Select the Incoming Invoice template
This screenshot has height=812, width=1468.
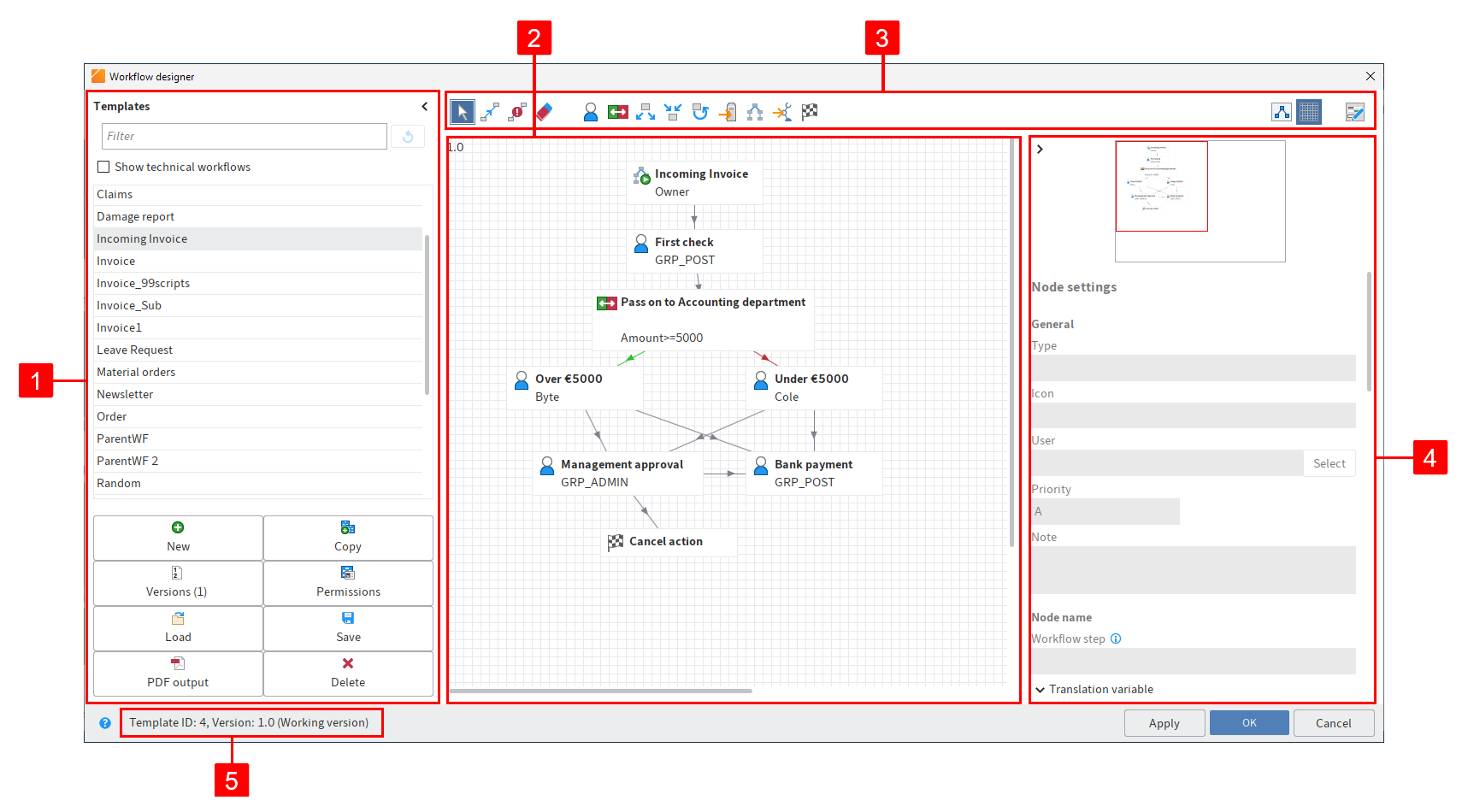tap(142, 238)
